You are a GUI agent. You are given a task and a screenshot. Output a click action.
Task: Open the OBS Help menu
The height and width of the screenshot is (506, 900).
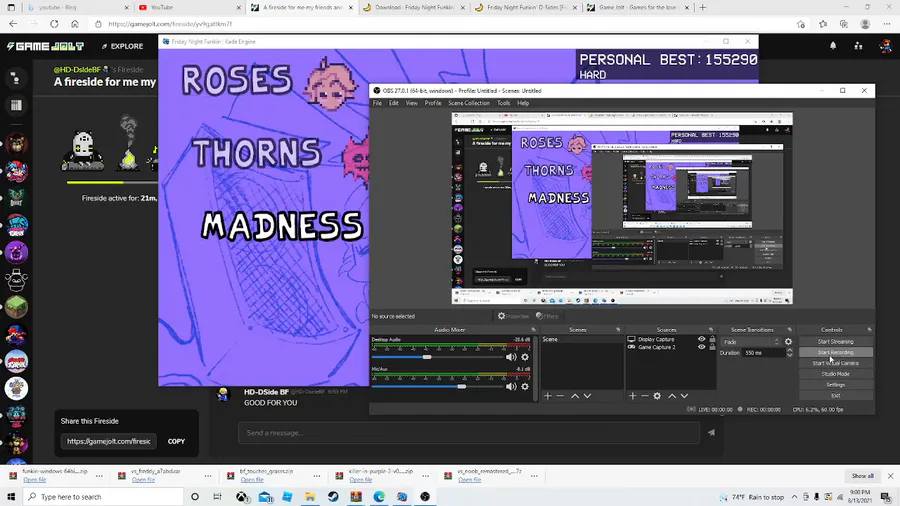tap(523, 103)
